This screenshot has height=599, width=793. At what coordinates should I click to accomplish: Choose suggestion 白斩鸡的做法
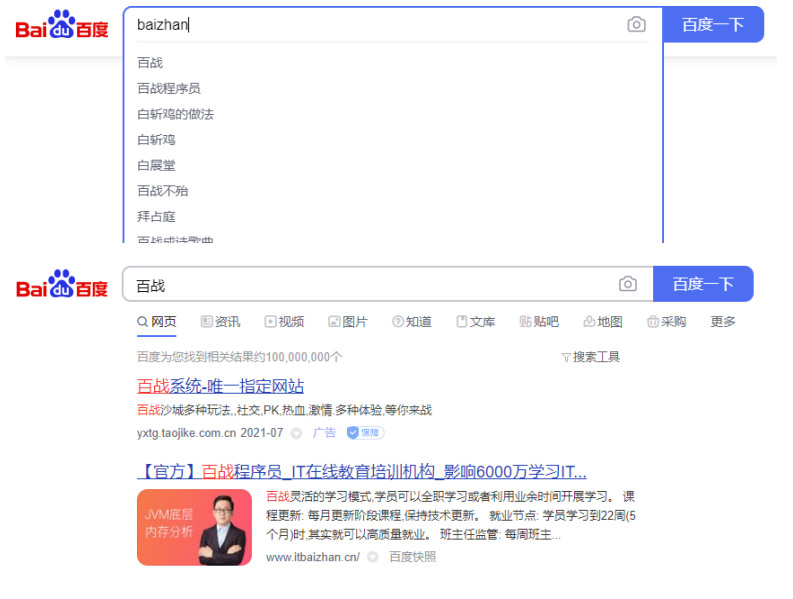[175, 114]
